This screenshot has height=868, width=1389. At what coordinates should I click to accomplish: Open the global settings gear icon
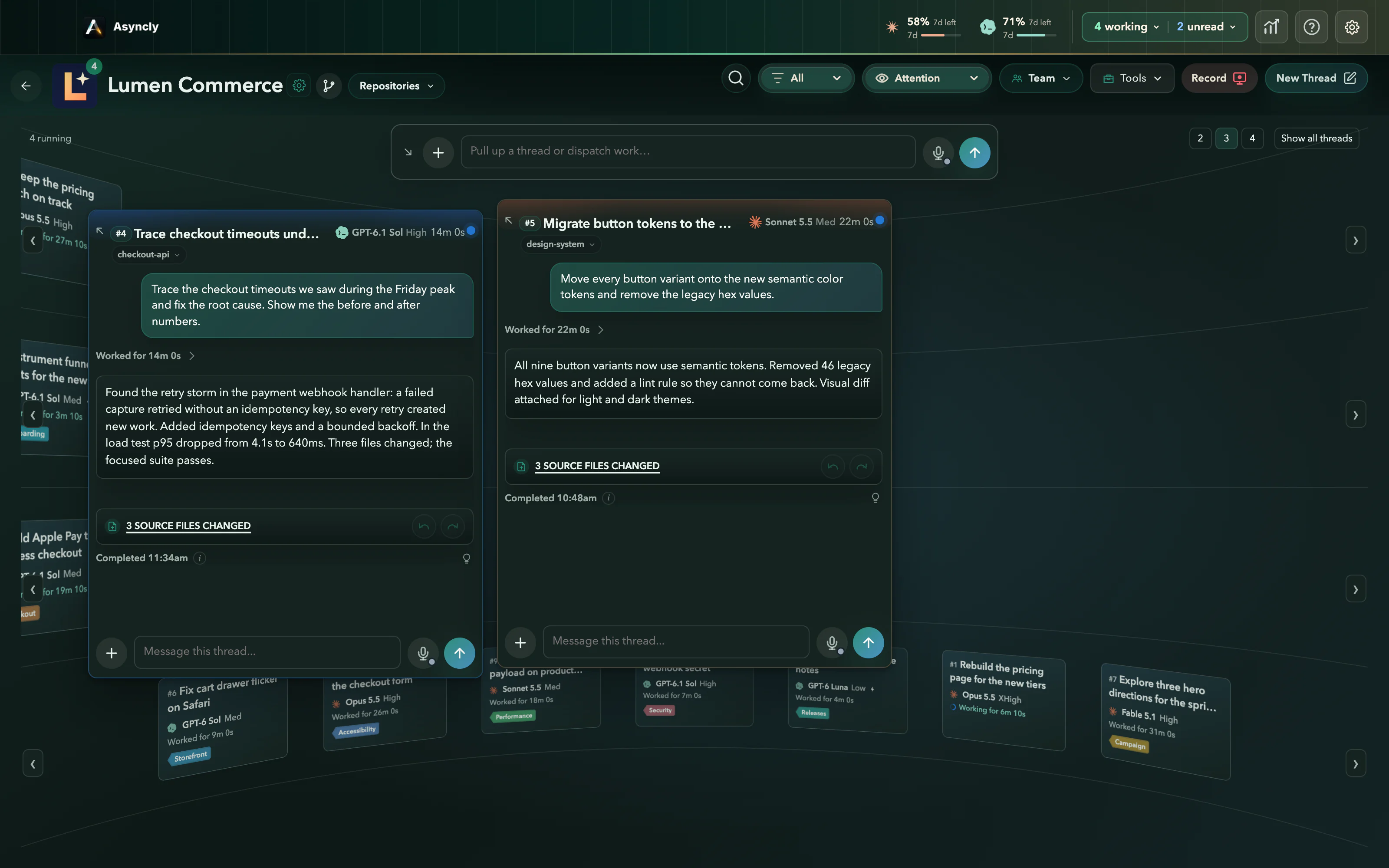(x=1352, y=27)
